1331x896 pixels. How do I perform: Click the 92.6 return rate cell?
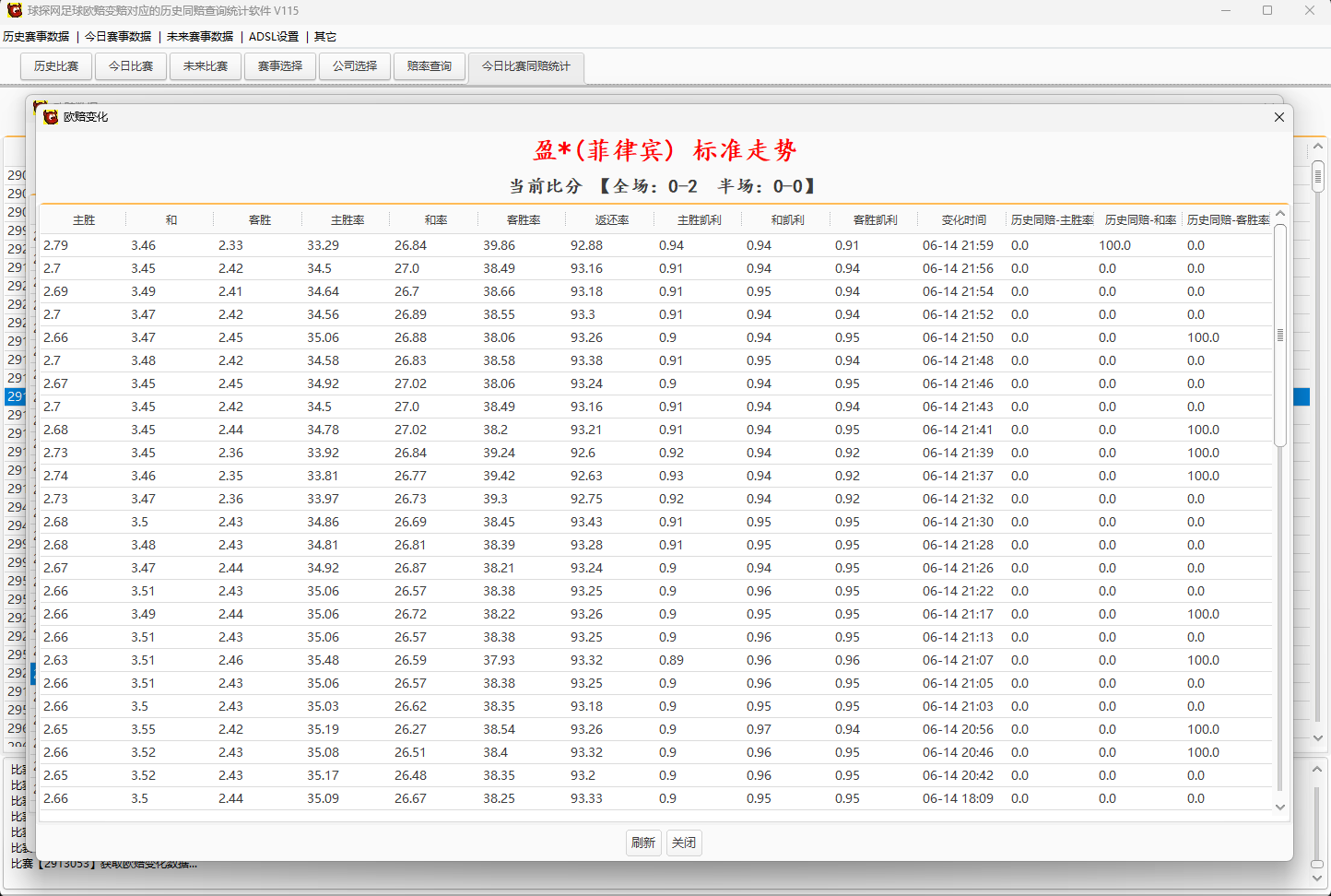coord(583,453)
